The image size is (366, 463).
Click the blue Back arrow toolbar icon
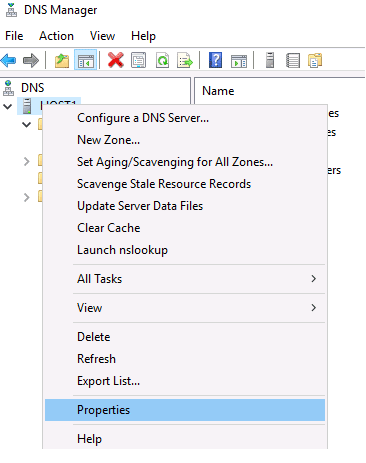(x=9, y=61)
